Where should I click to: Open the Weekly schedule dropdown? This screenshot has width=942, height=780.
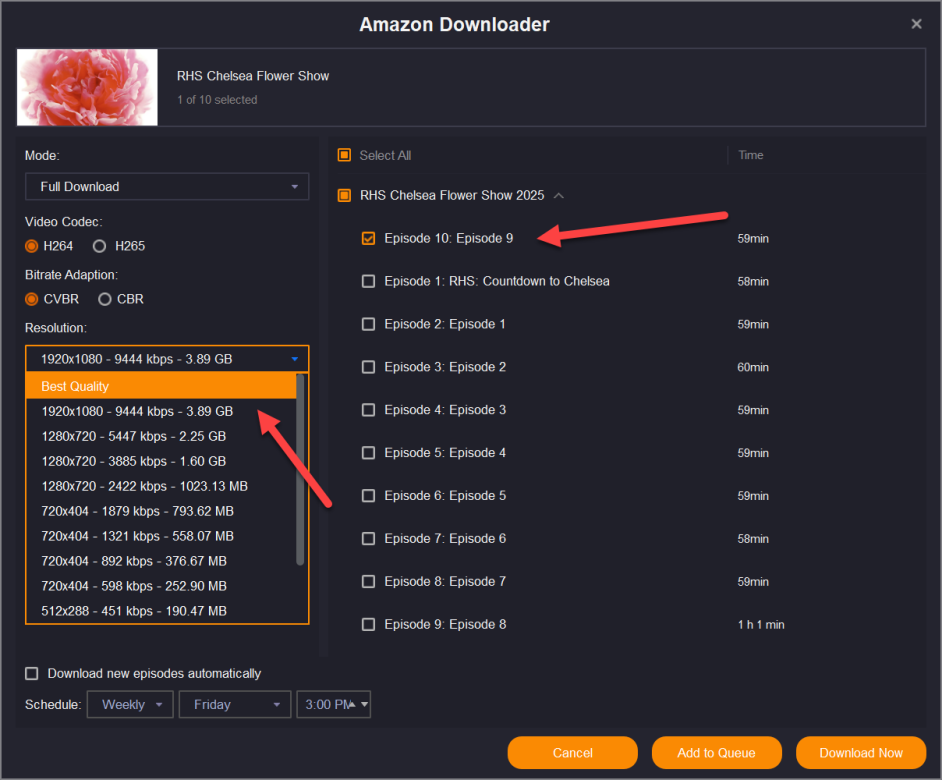(130, 704)
